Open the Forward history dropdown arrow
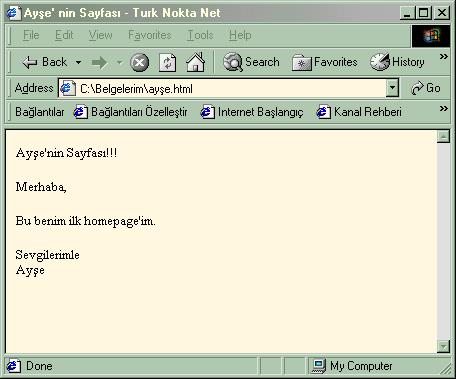Image resolution: width=456 pixels, height=379 pixels. (119, 62)
